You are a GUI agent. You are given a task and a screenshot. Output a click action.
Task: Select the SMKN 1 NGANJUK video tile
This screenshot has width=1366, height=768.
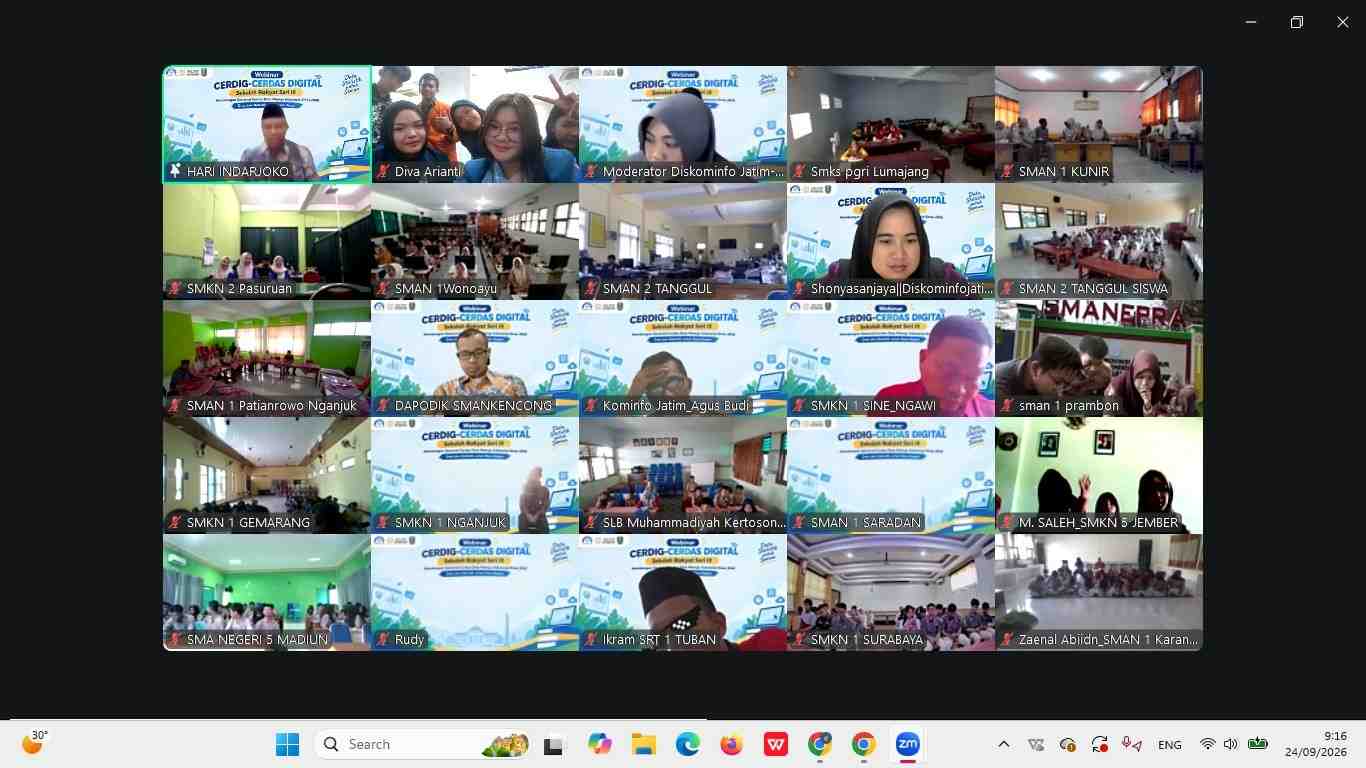click(x=475, y=475)
